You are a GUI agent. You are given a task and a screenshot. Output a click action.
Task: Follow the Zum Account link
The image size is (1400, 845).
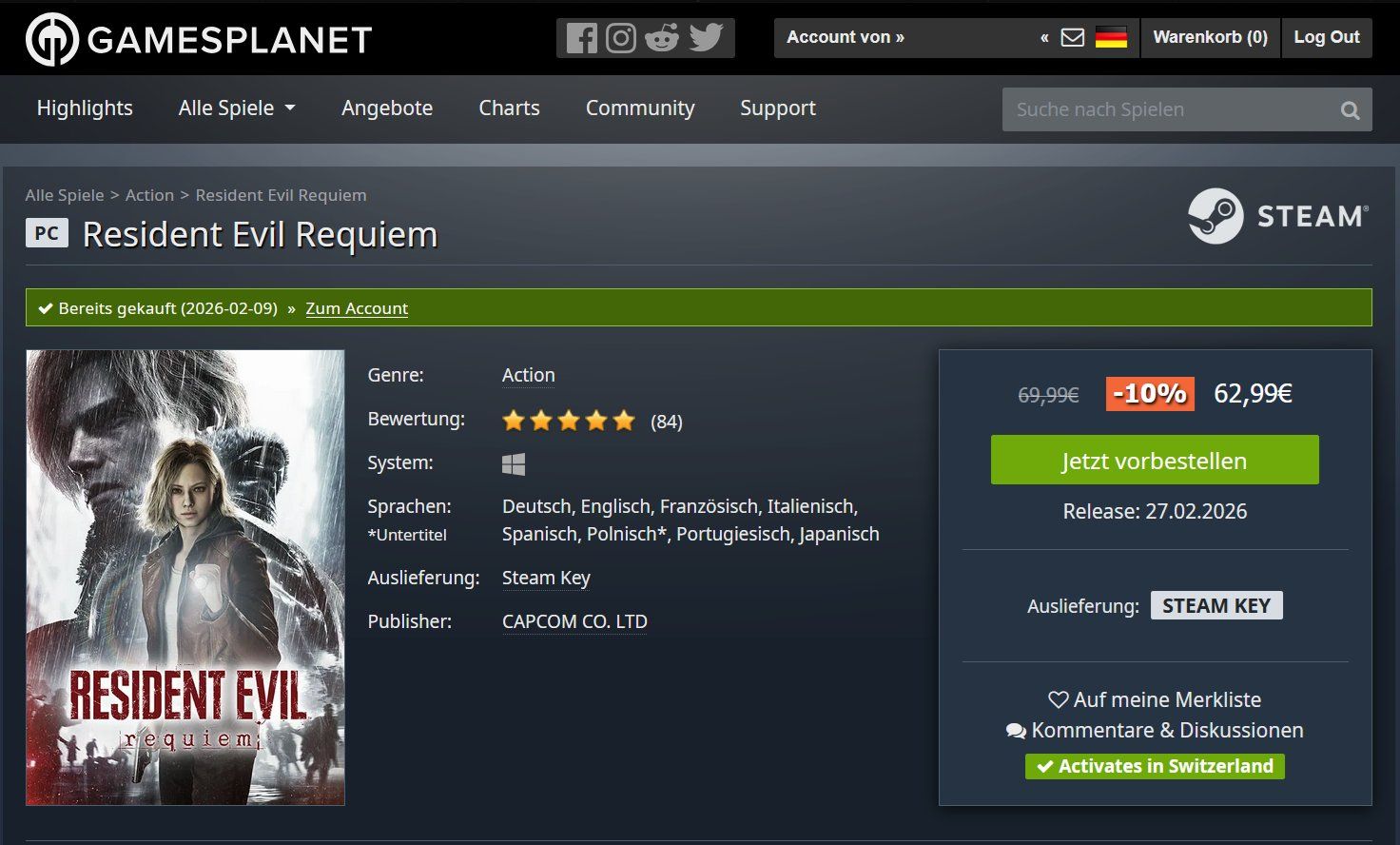(357, 308)
